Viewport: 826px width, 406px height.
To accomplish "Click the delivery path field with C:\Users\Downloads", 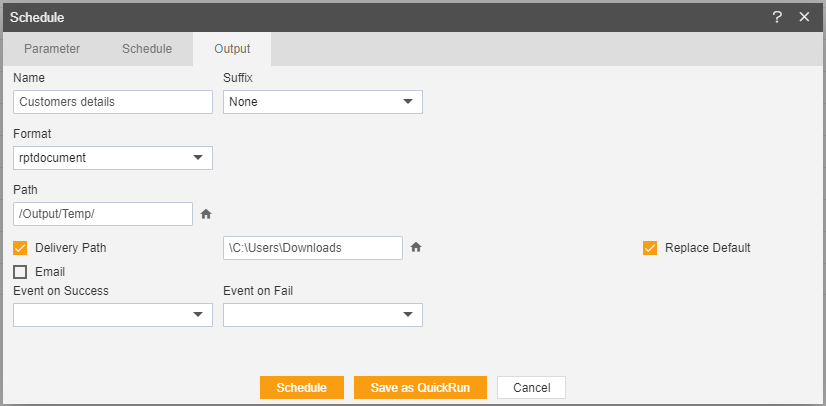I will pos(313,247).
